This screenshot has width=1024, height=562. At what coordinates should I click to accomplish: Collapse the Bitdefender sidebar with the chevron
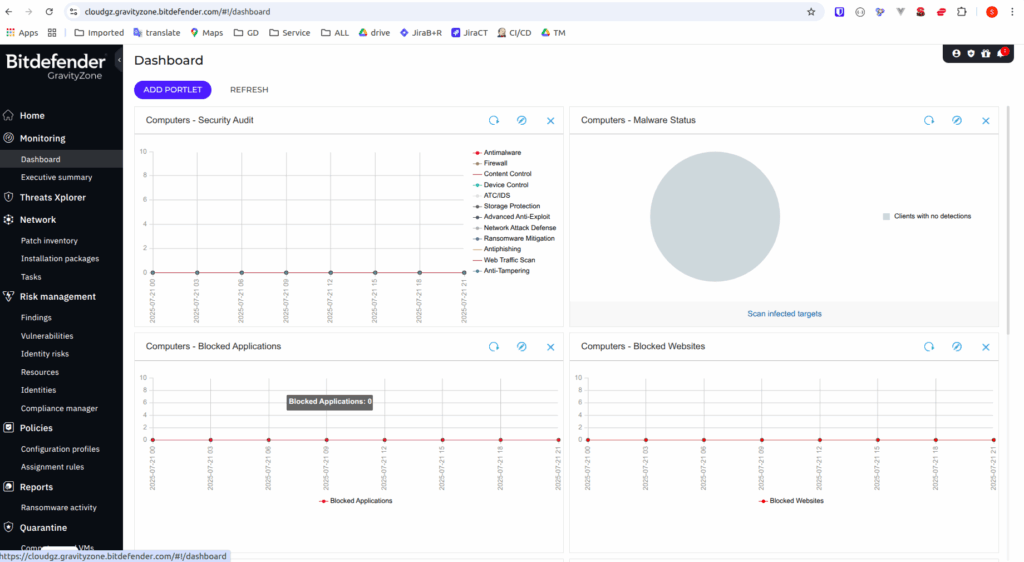click(x=119, y=60)
